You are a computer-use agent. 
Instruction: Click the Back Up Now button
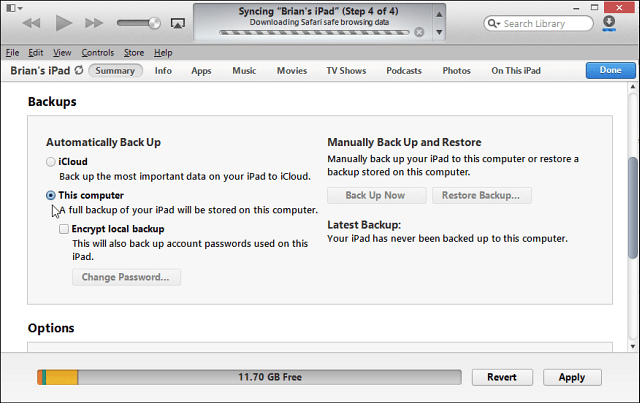coord(376,196)
